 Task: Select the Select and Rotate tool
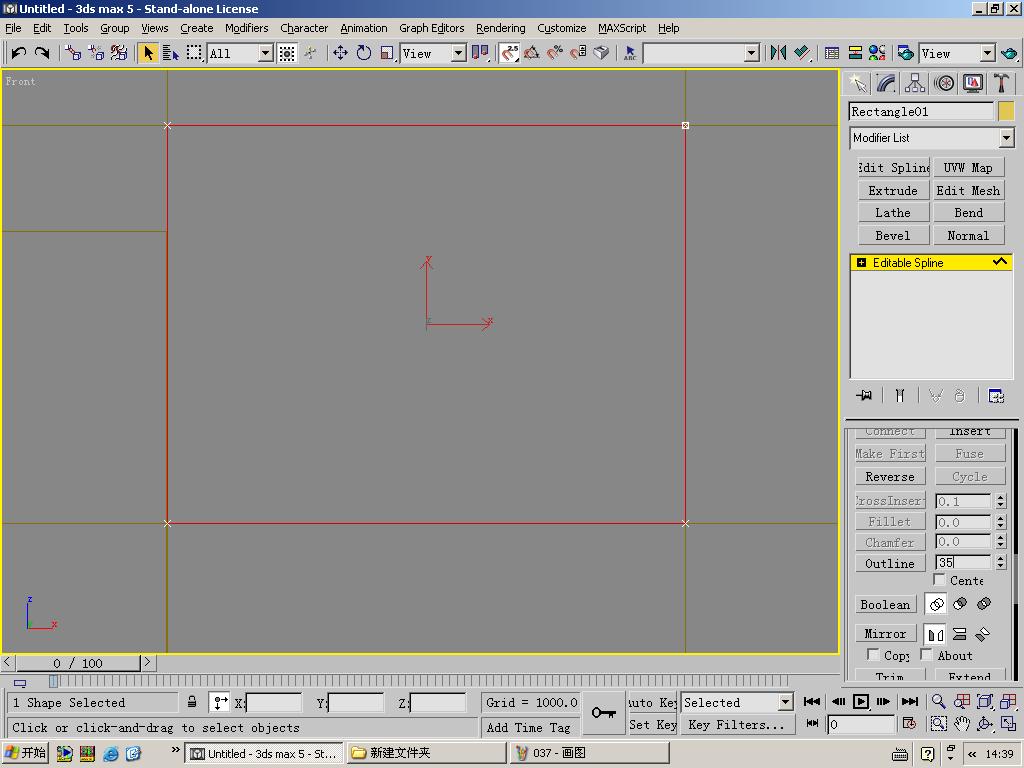pyautogui.click(x=364, y=53)
